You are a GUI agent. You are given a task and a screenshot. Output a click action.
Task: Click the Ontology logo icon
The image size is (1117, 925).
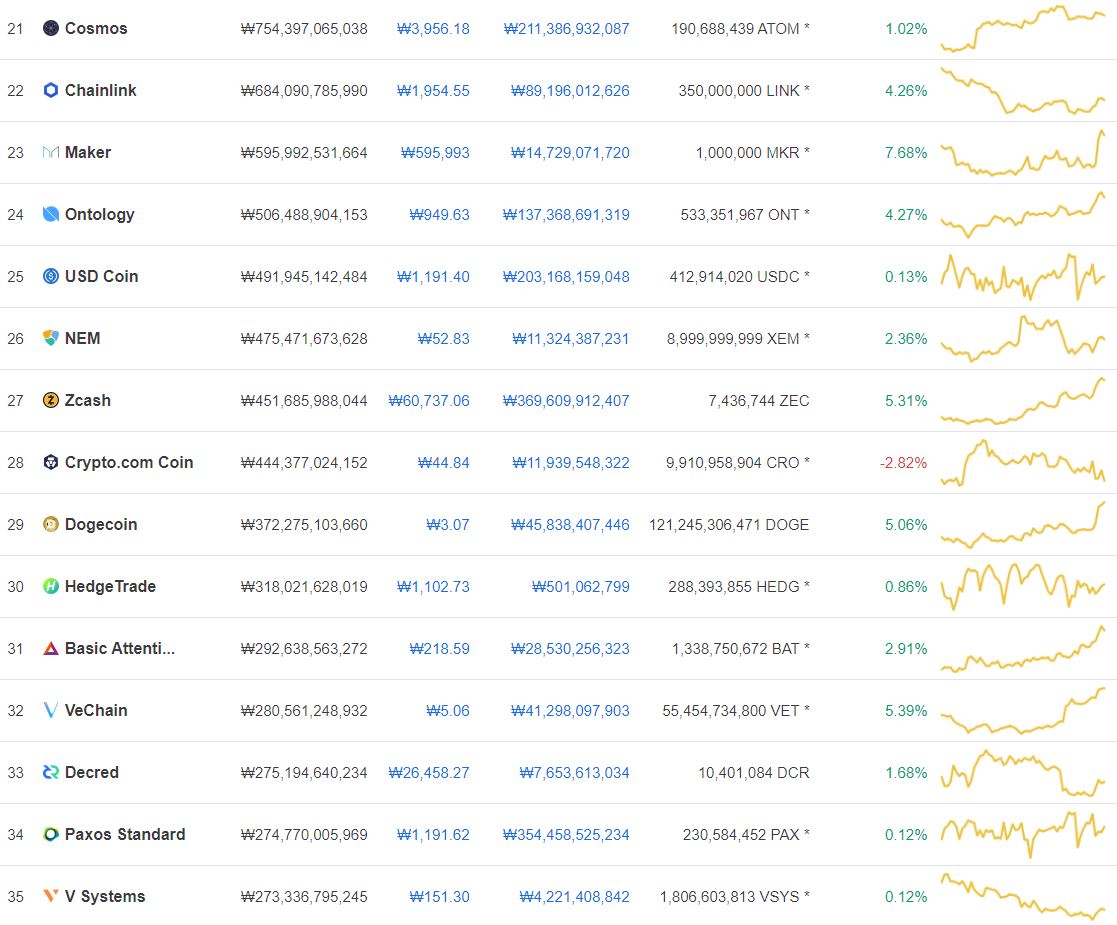pyautogui.click(x=51, y=215)
